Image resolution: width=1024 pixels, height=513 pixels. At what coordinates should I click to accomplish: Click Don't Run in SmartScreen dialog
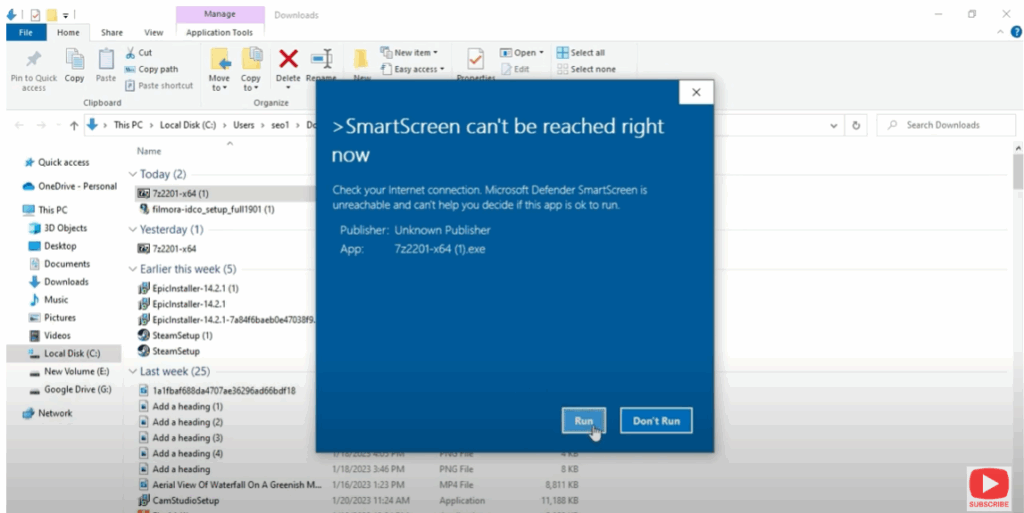(656, 421)
